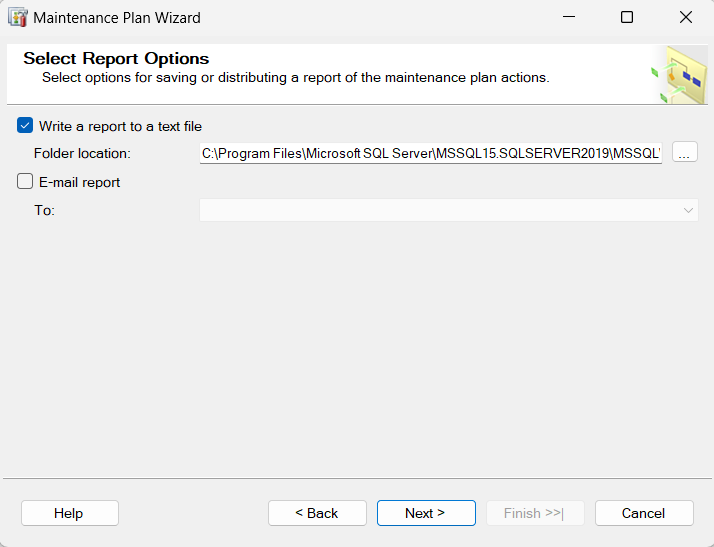Image resolution: width=714 pixels, height=547 pixels.
Task: Close the wizard with the X button
Action: 685,17
